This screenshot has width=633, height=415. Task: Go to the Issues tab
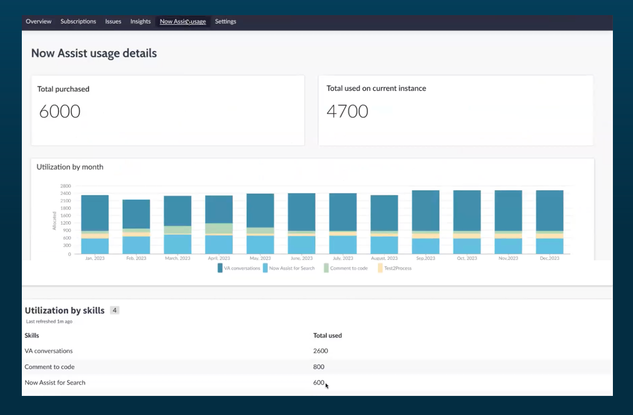point(113,21)
